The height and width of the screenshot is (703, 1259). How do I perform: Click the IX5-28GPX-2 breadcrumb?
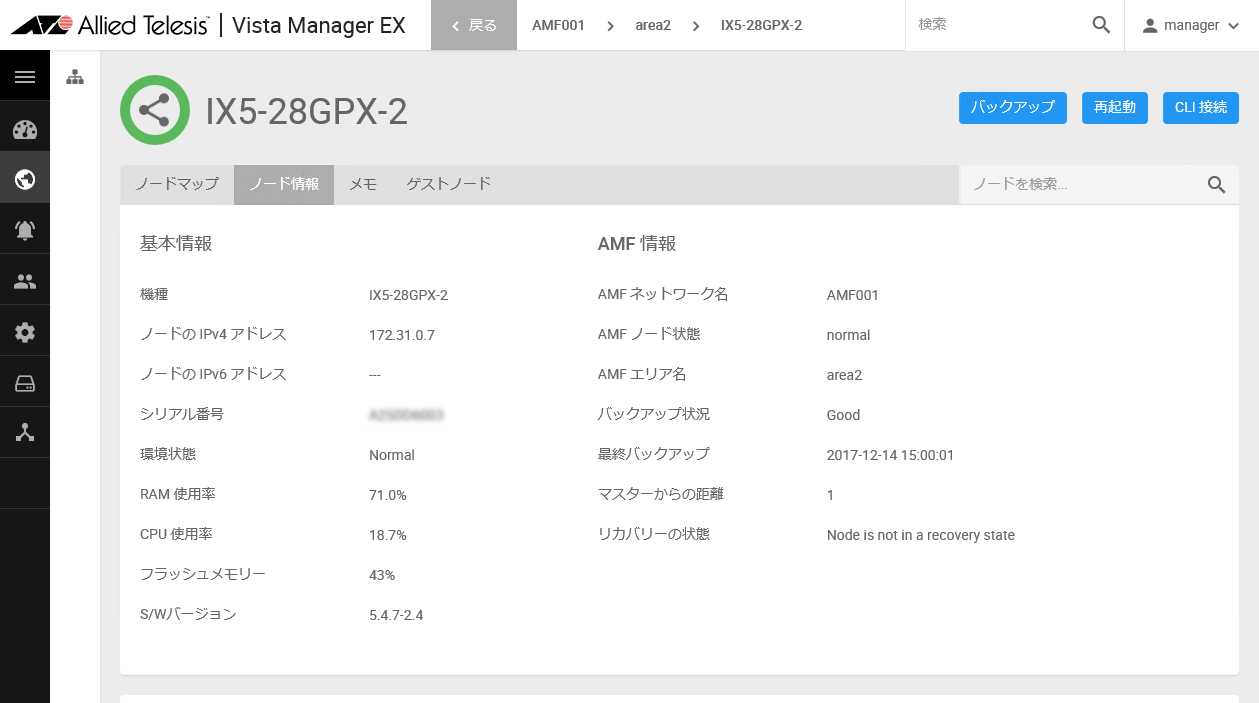(x=761, y=25)
